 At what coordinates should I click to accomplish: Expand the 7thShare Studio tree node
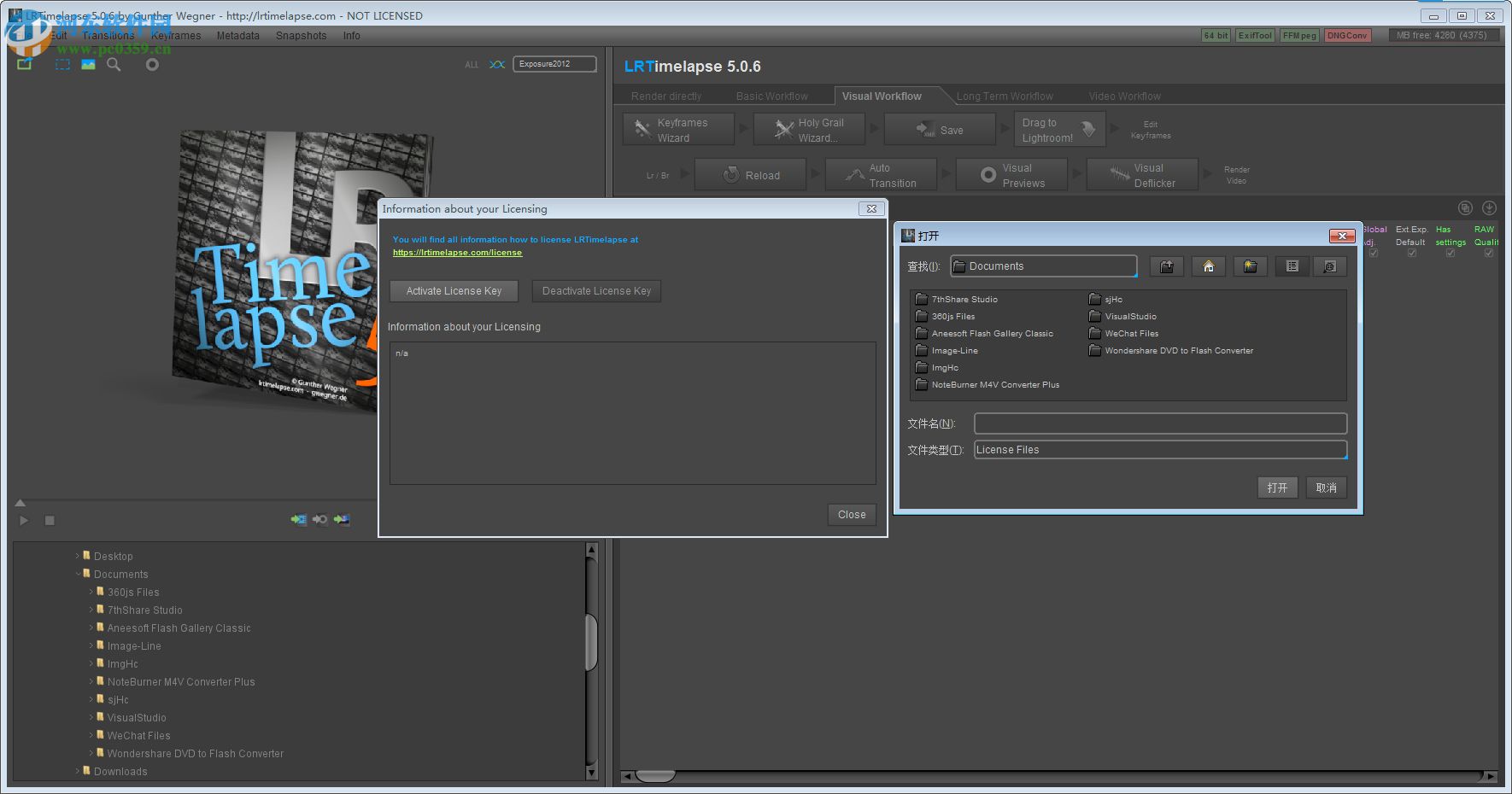pos(91,610)
